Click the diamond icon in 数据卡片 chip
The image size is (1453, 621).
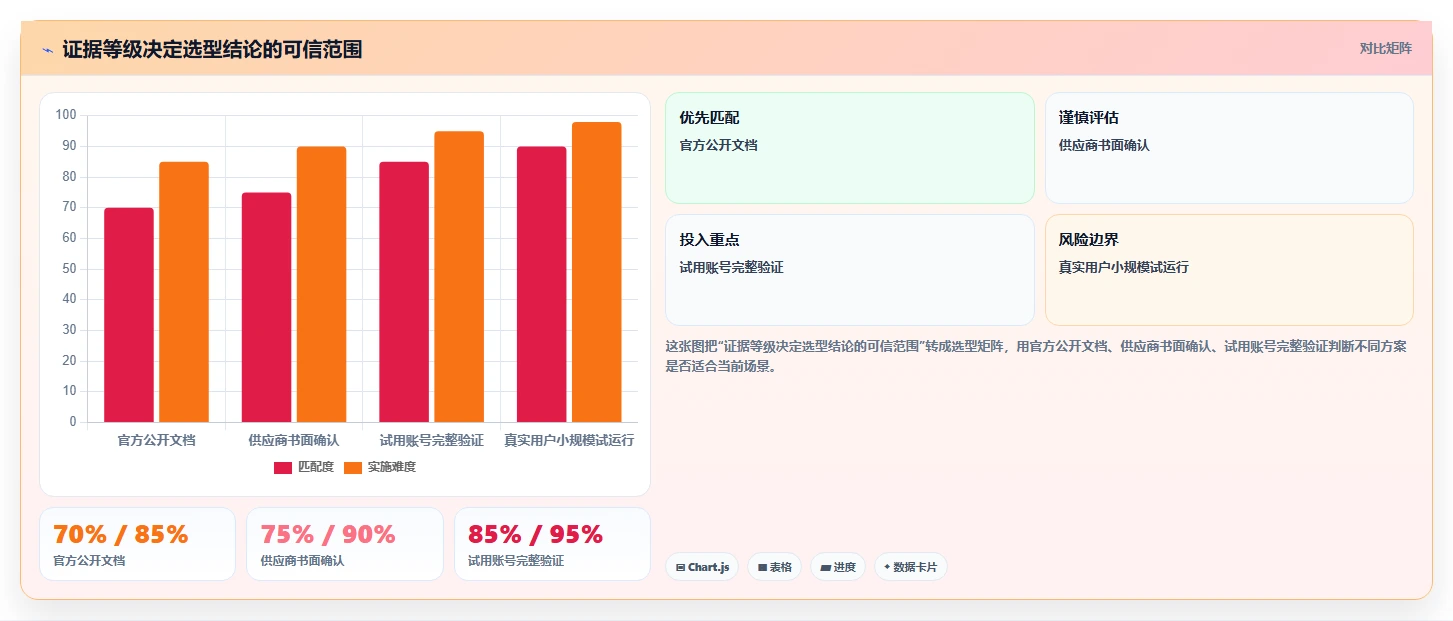pos(887,567)
